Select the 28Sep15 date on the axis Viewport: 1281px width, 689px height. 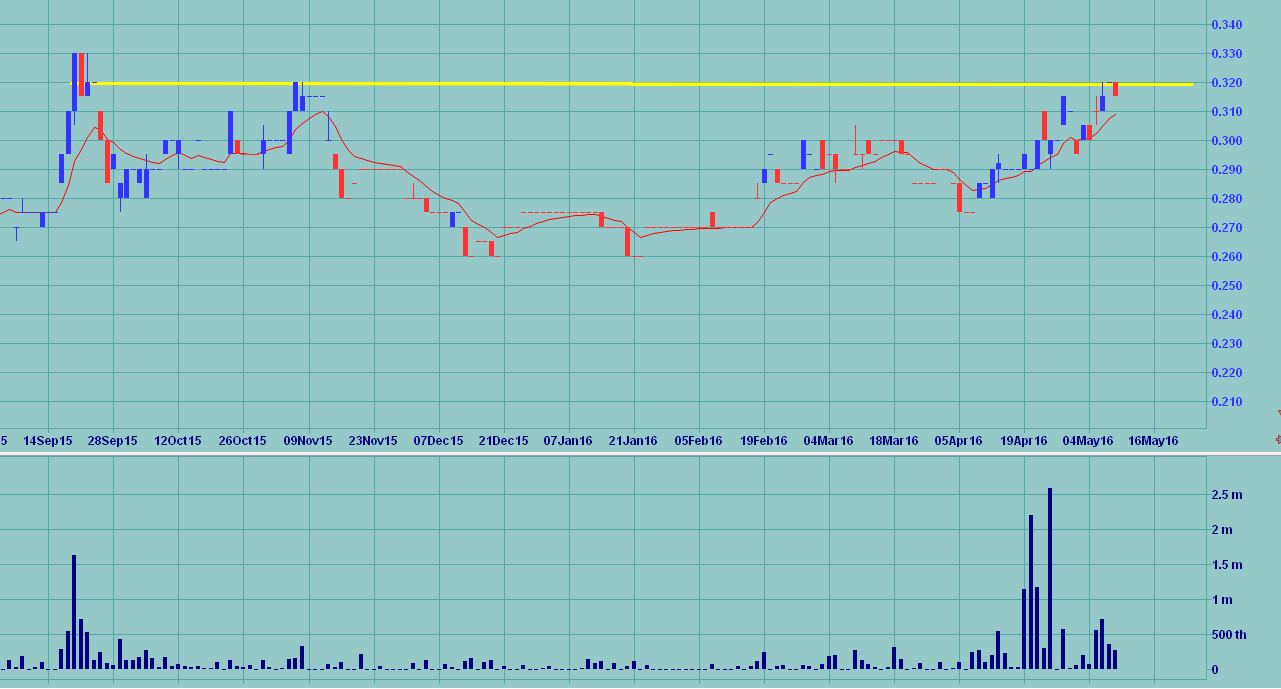click(113, 441)
